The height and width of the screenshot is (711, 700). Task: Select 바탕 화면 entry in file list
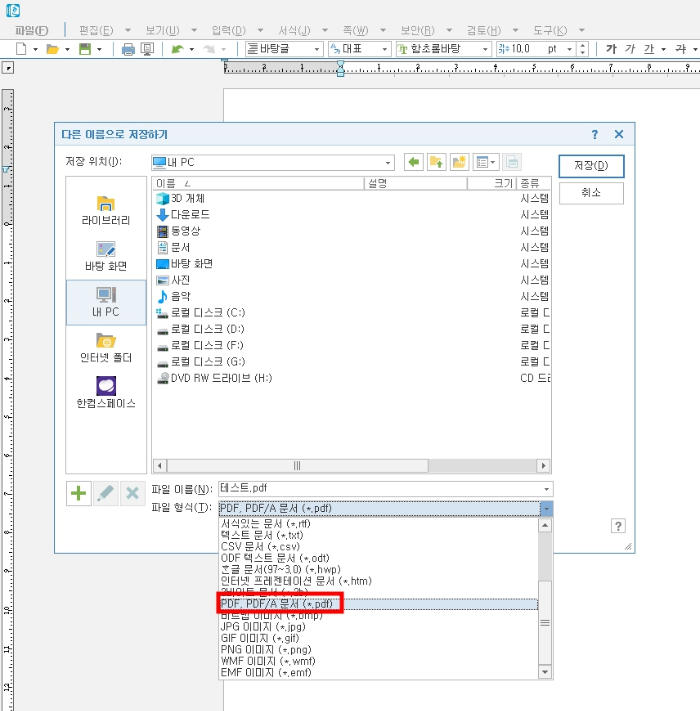pos(184,264)
